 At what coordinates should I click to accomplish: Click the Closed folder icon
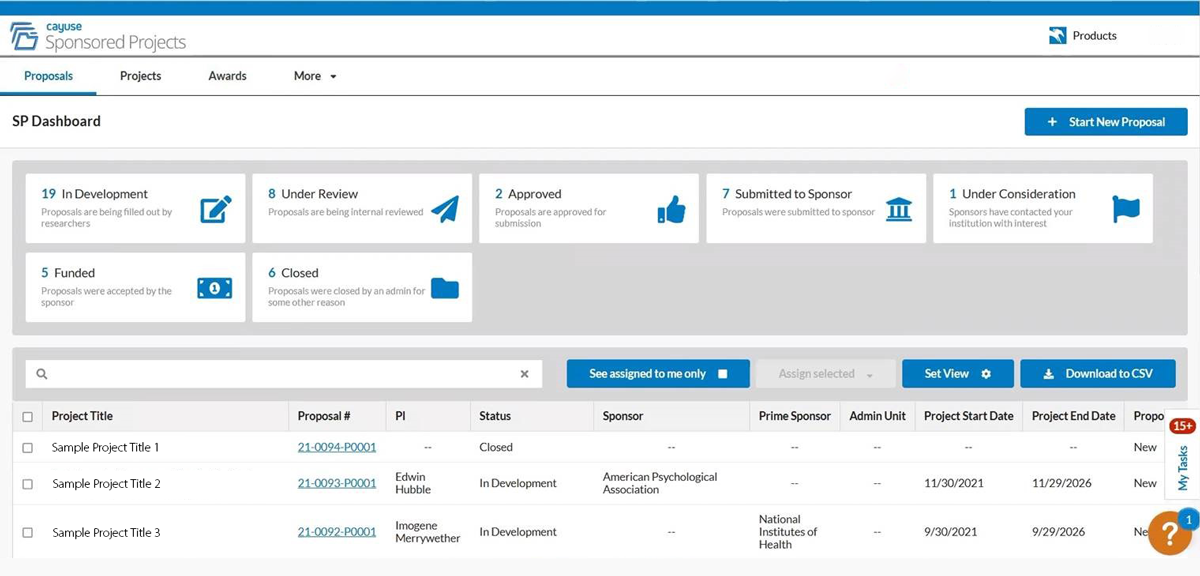[x=444, y=288]
